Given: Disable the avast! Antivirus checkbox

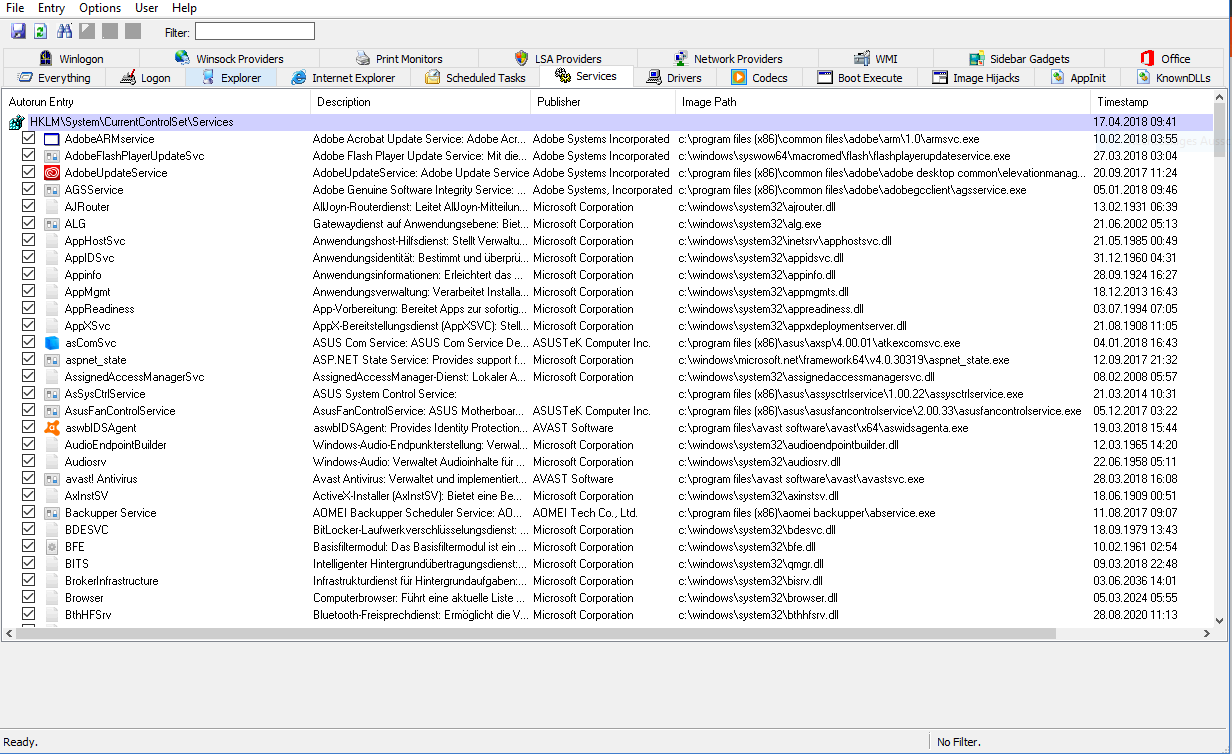Looking at the screenshot, I should 29,479.
